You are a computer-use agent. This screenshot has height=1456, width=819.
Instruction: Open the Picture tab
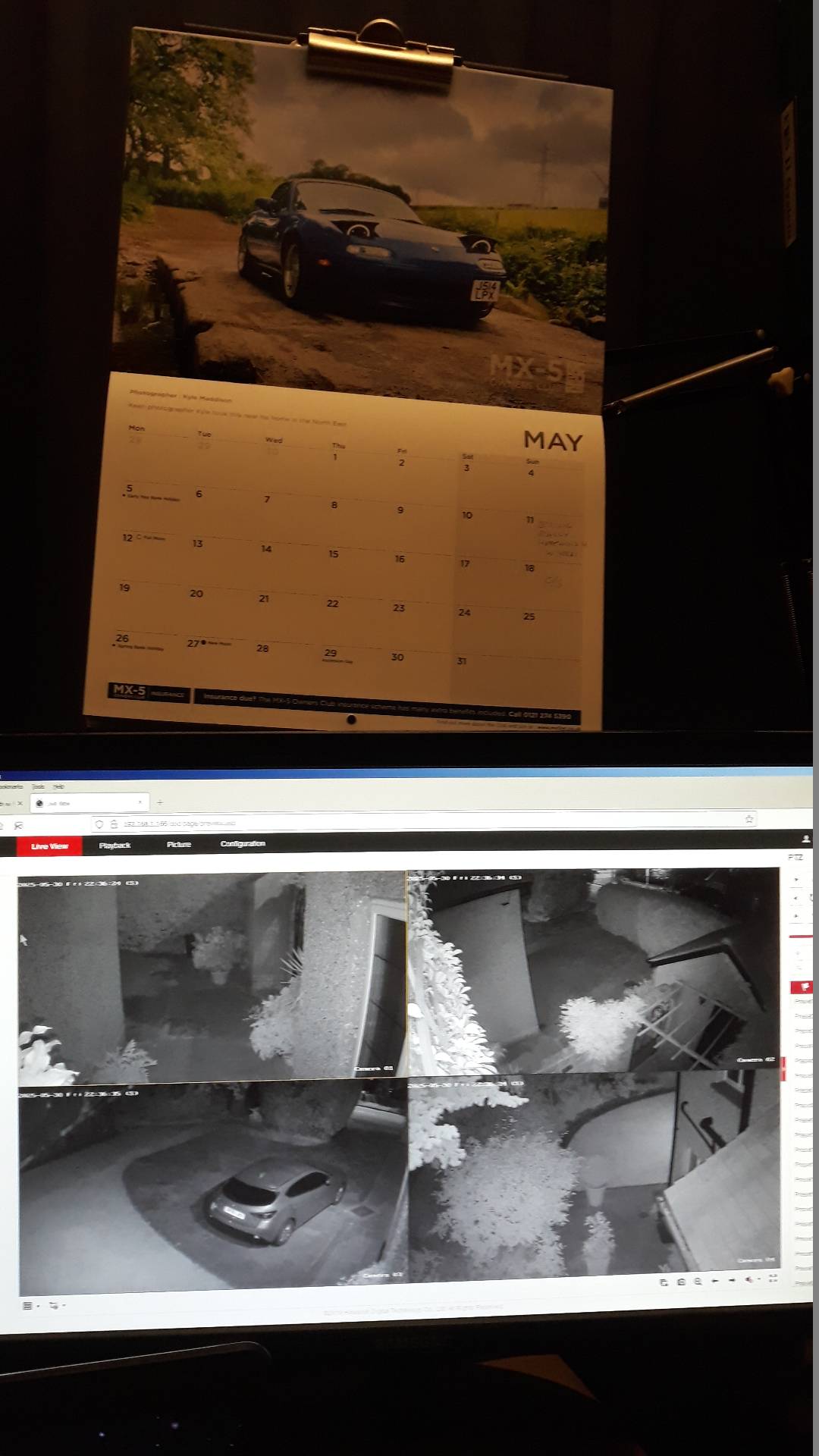click(179, 844)
